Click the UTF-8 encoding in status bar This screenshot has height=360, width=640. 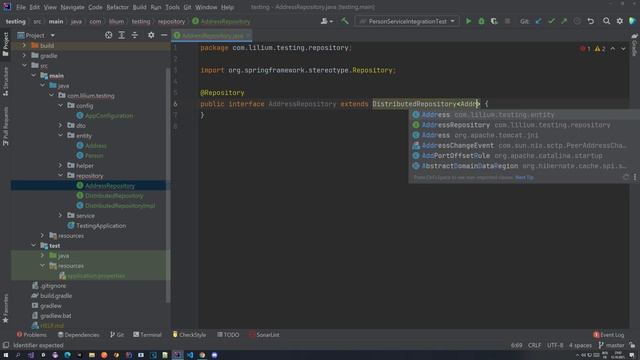pos(555,345)
